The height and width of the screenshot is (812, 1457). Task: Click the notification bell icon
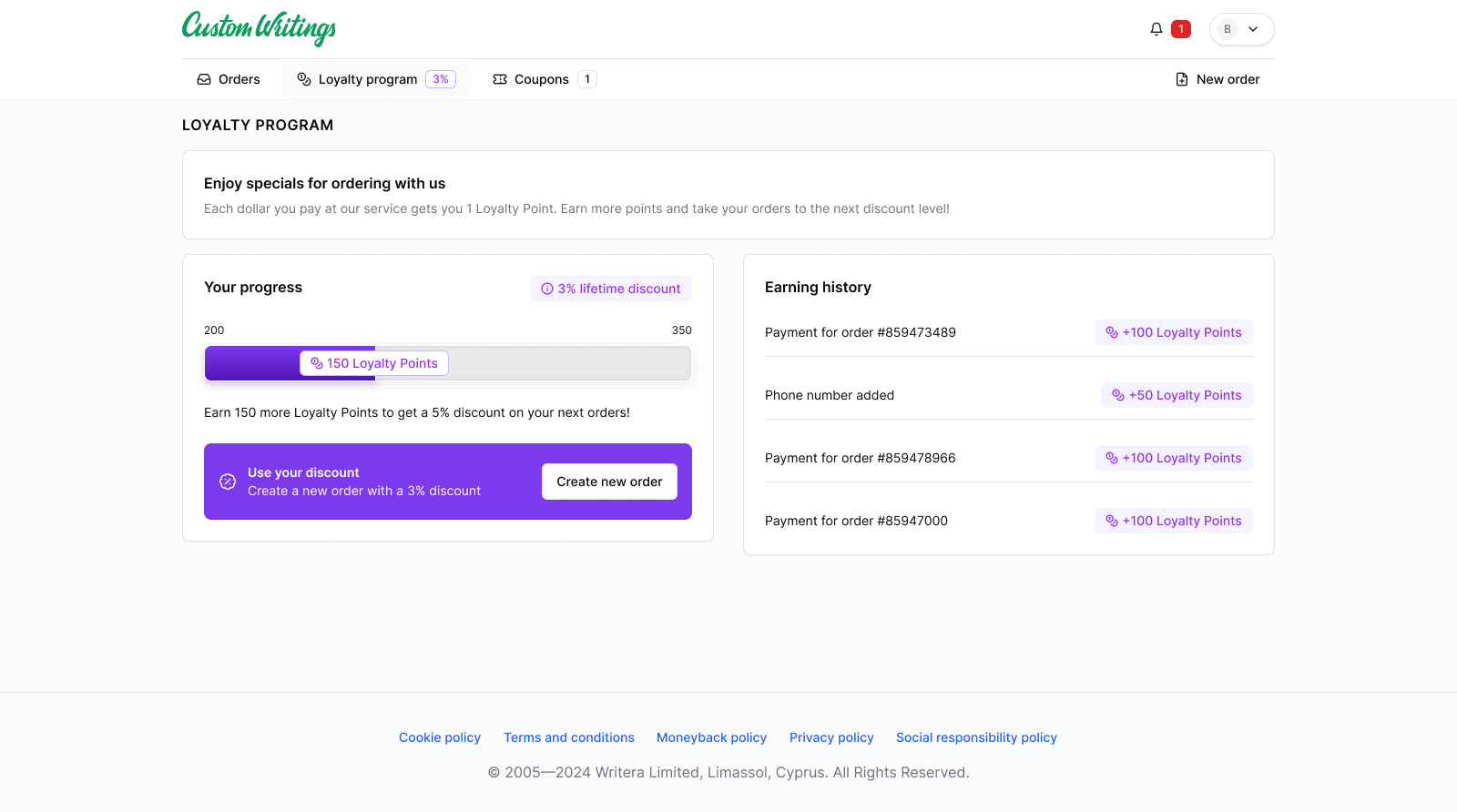click(x=1156, y=29)
